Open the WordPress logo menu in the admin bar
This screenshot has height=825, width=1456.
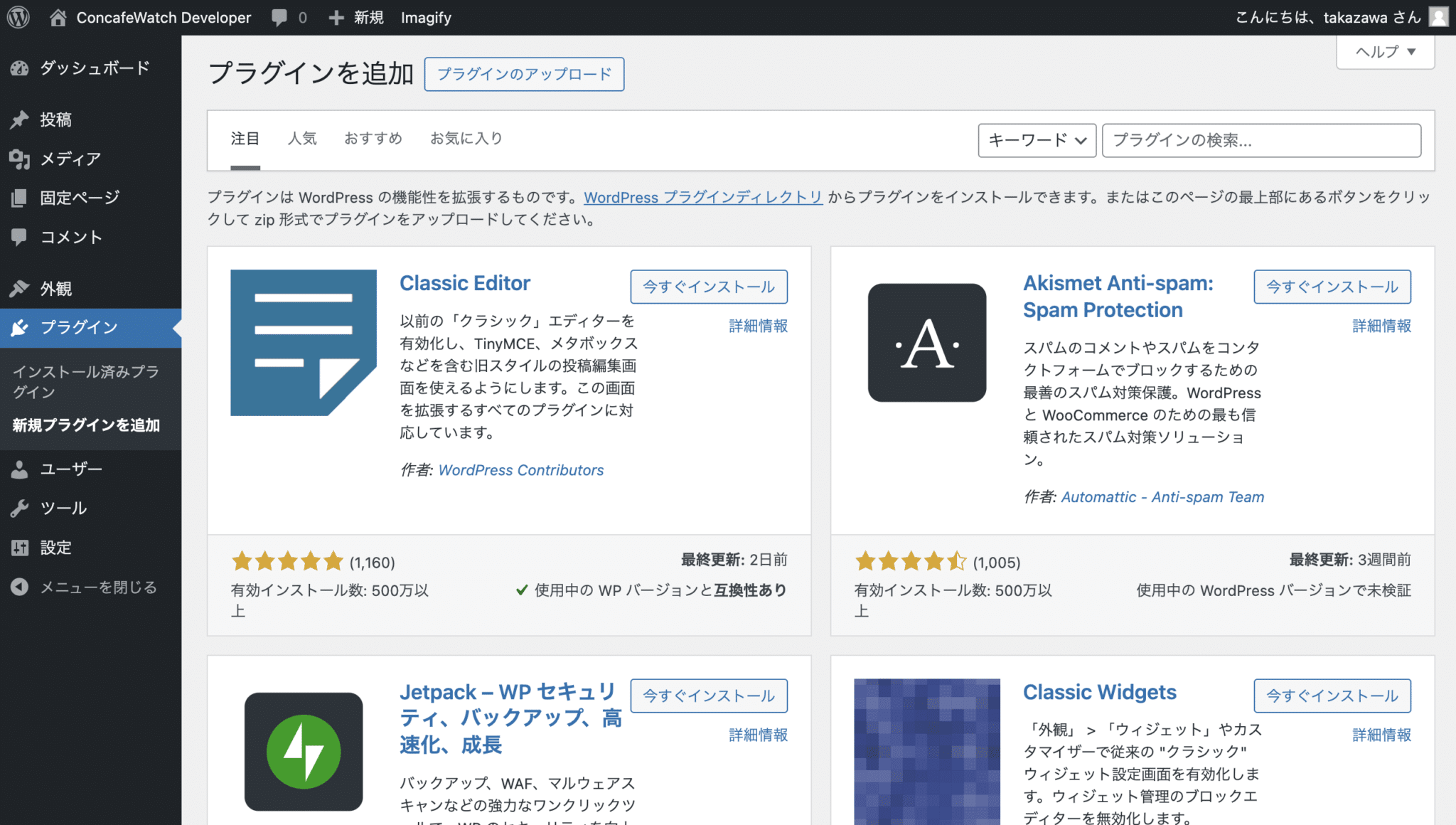pos(17,17)
